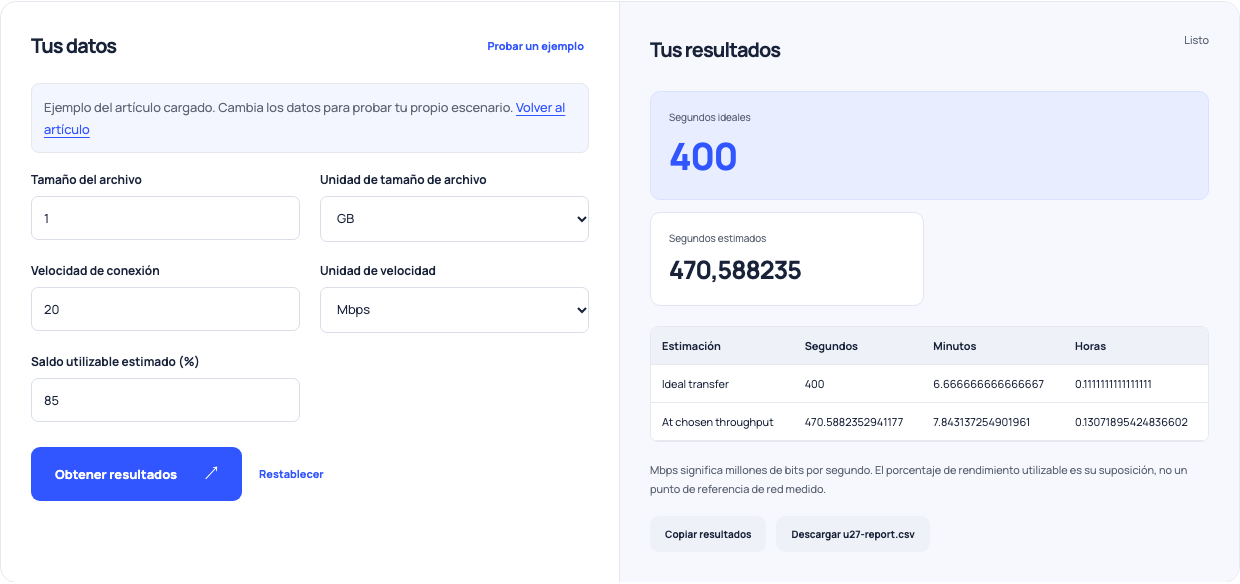1240x584 pixels.
Task: Click the cell 470.5882352941177
Action: click(854, 422)
